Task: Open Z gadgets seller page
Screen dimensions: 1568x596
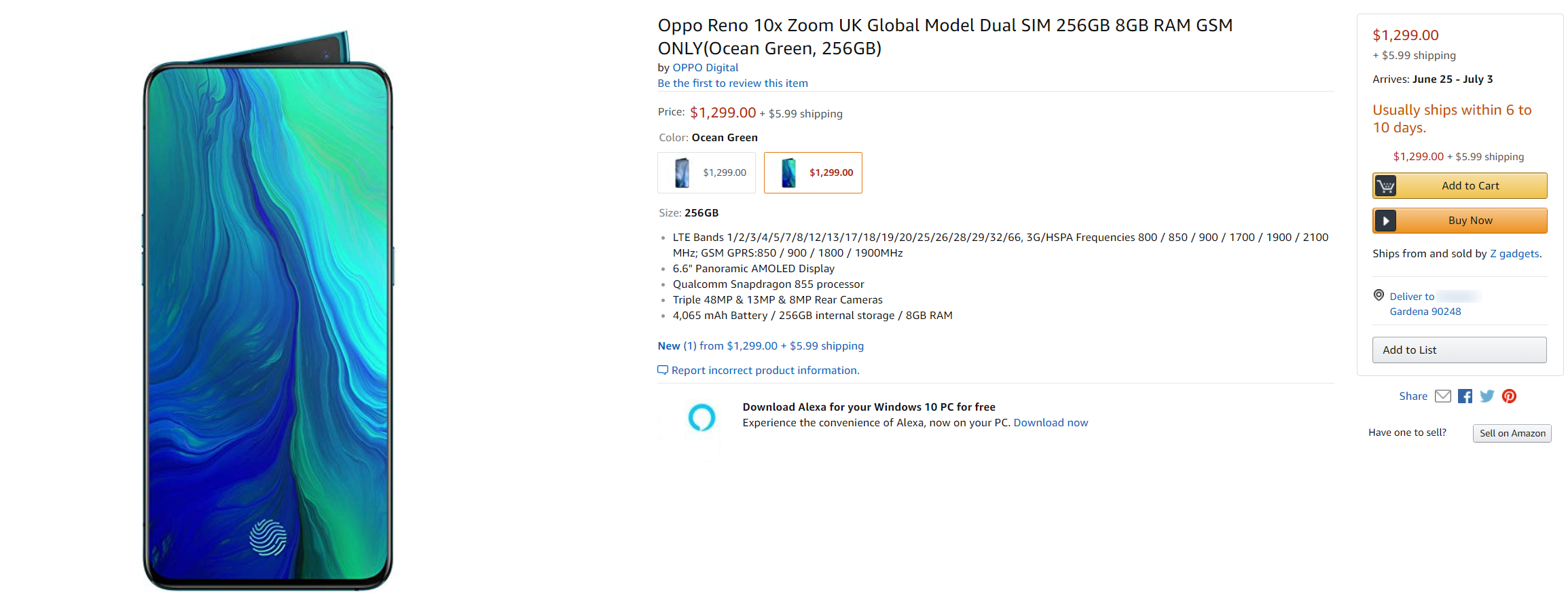Action: pos(1514,253)
